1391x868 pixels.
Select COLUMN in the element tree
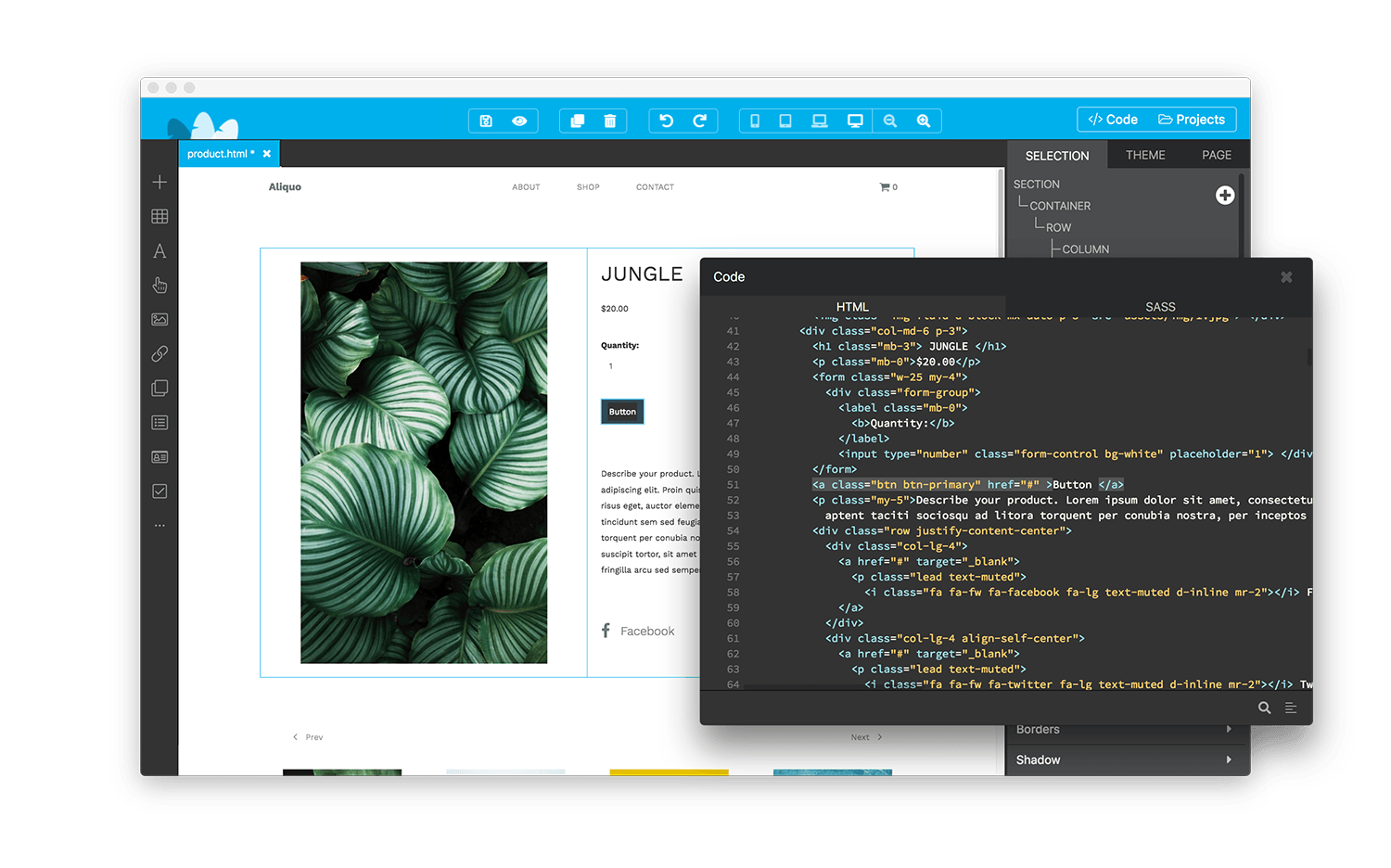(x=1086, y=249)
